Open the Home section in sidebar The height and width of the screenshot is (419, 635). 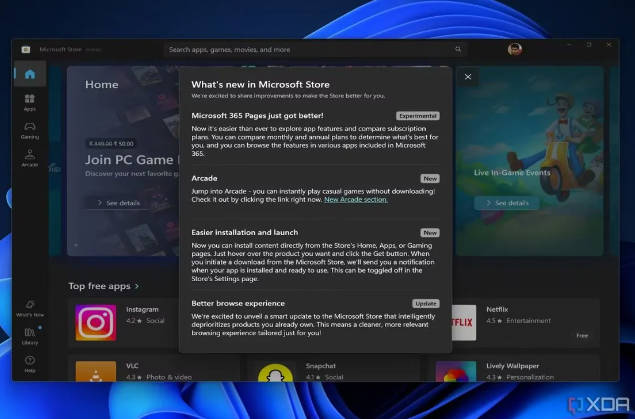30,74
